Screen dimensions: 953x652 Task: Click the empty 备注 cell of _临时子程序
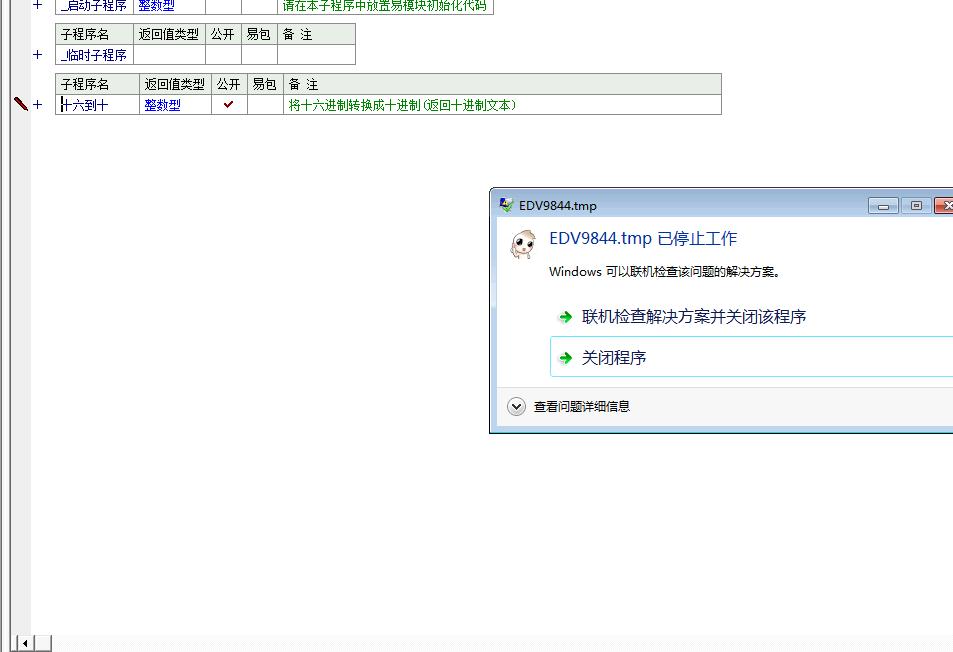[316, 55]
